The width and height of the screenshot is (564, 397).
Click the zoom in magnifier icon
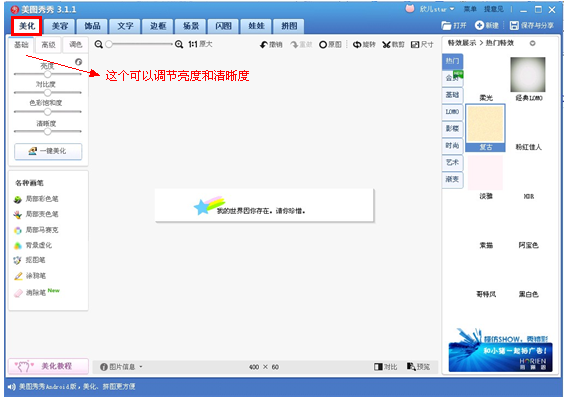179,44
